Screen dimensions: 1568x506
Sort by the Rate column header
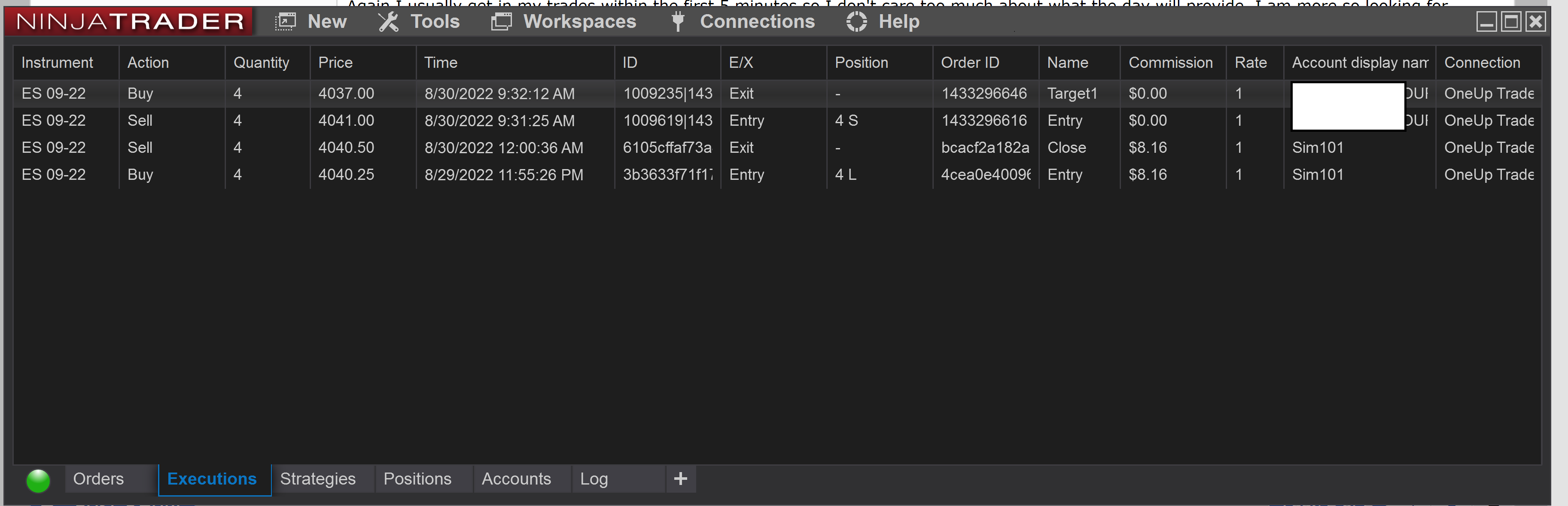1254,63
